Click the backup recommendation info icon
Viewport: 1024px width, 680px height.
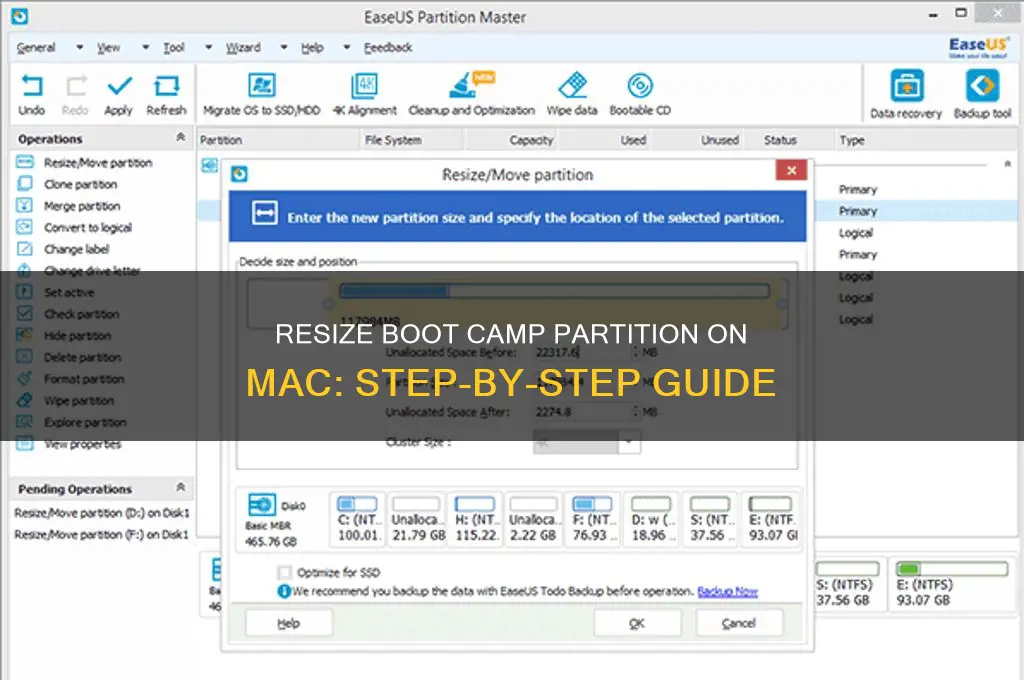[x=284, y=591]
